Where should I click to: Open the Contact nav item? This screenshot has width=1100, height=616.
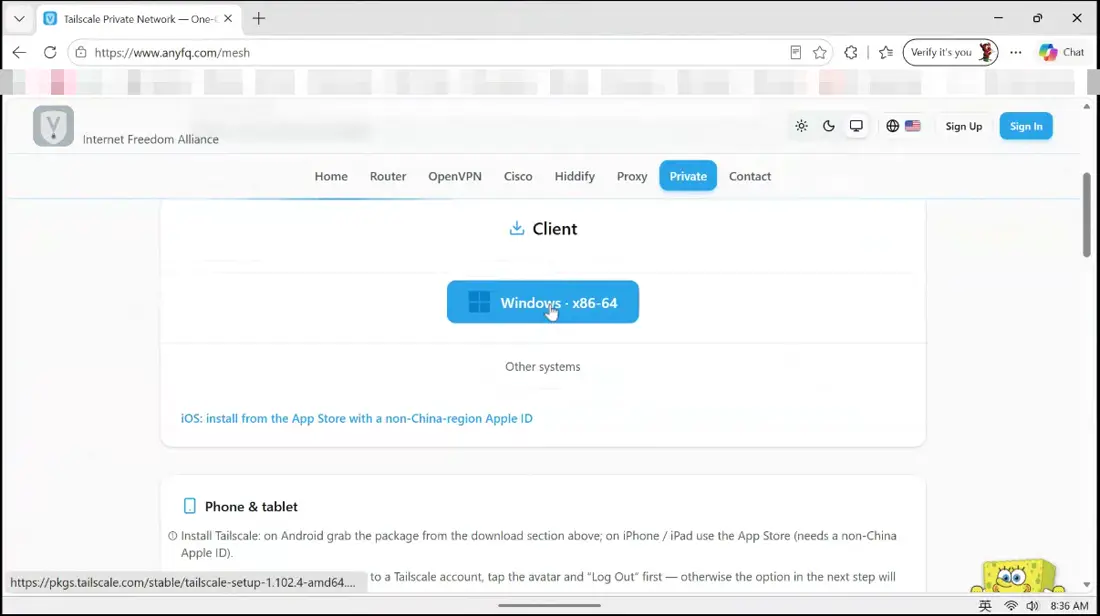(x=750, y=176)
